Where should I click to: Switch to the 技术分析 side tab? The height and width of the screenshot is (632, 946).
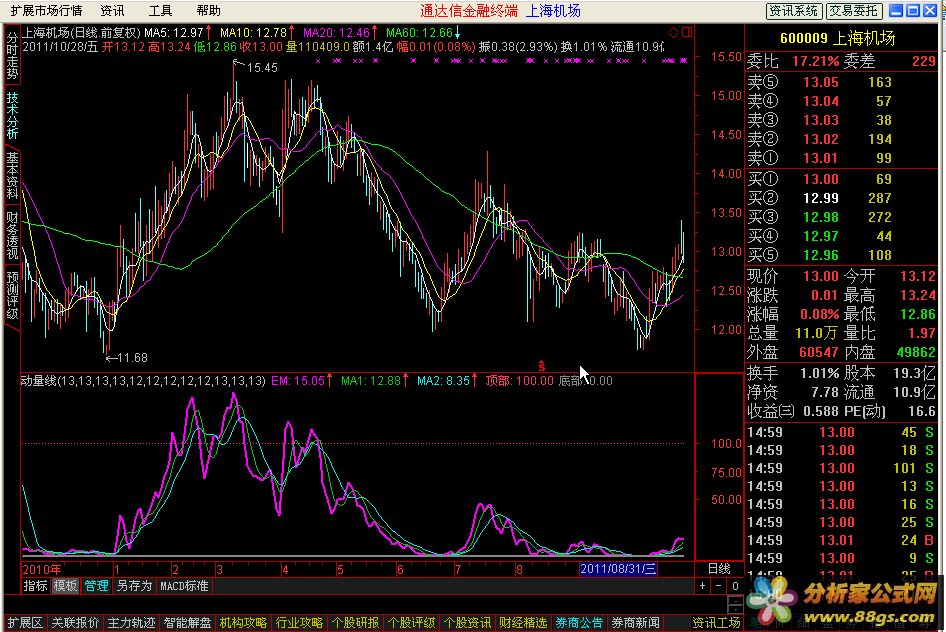tap(12, 115)
